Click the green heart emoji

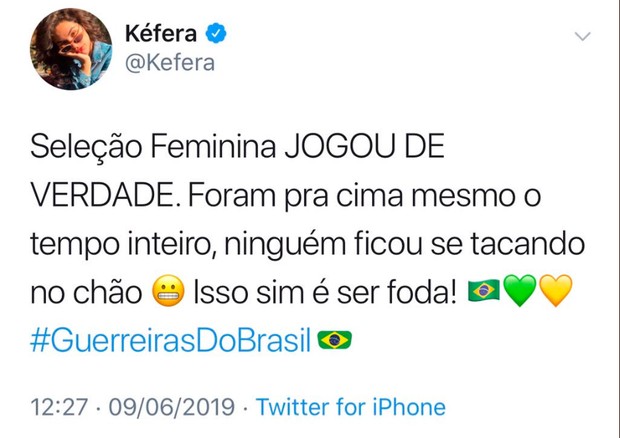(x=520, y=291)
